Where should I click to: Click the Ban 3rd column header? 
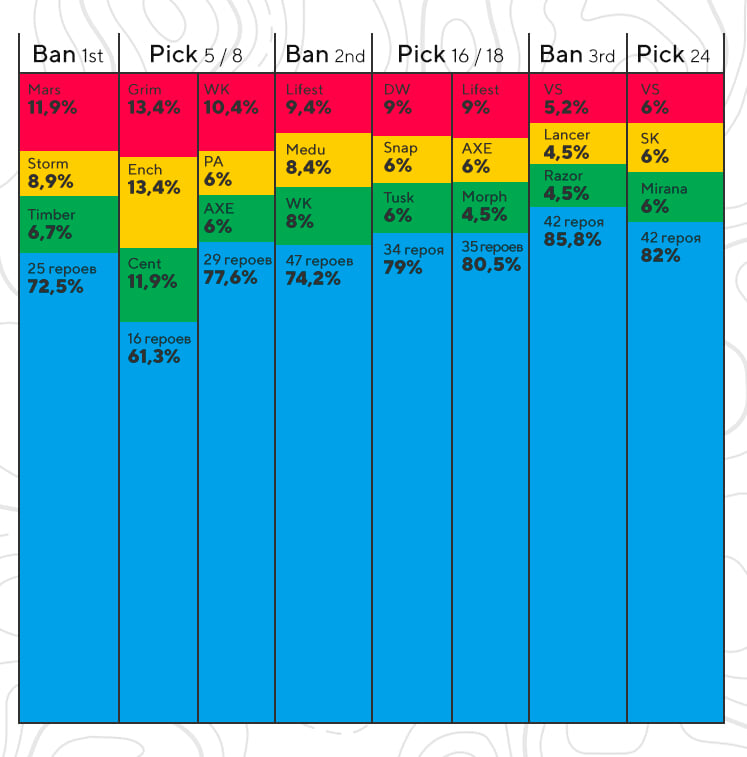578,54
